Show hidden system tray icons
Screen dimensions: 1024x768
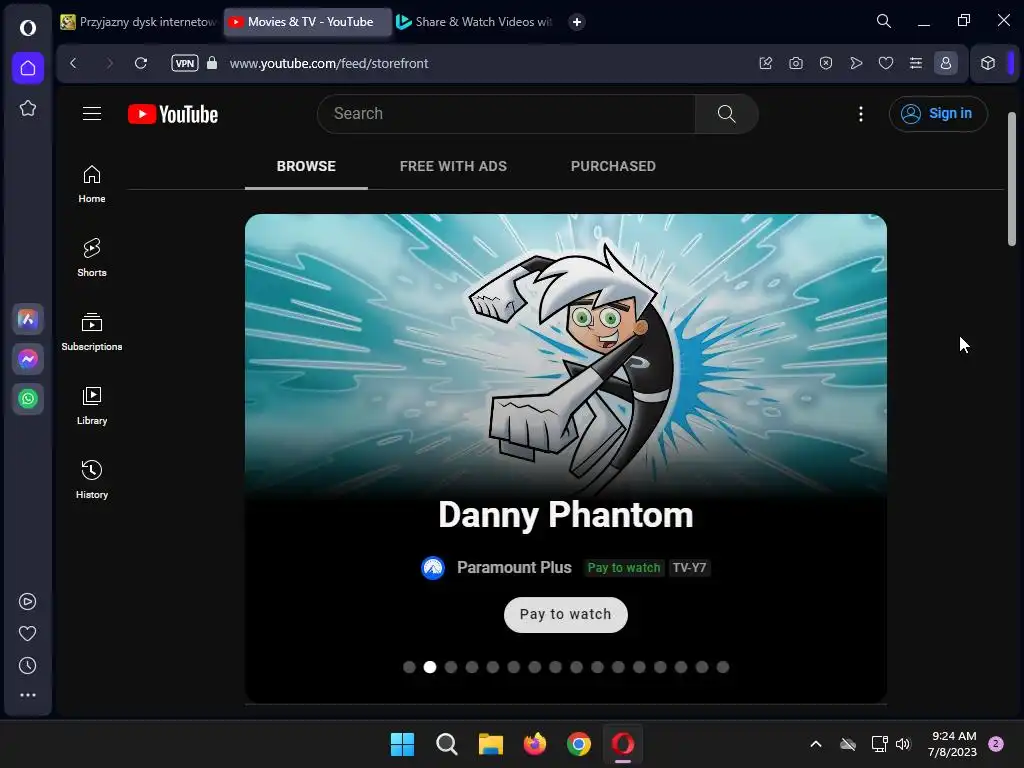(816, 744)
